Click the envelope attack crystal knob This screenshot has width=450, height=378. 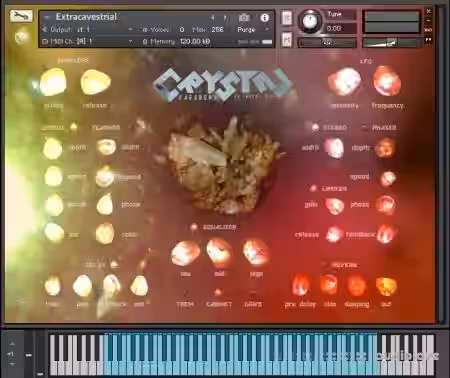coord(53,82)
